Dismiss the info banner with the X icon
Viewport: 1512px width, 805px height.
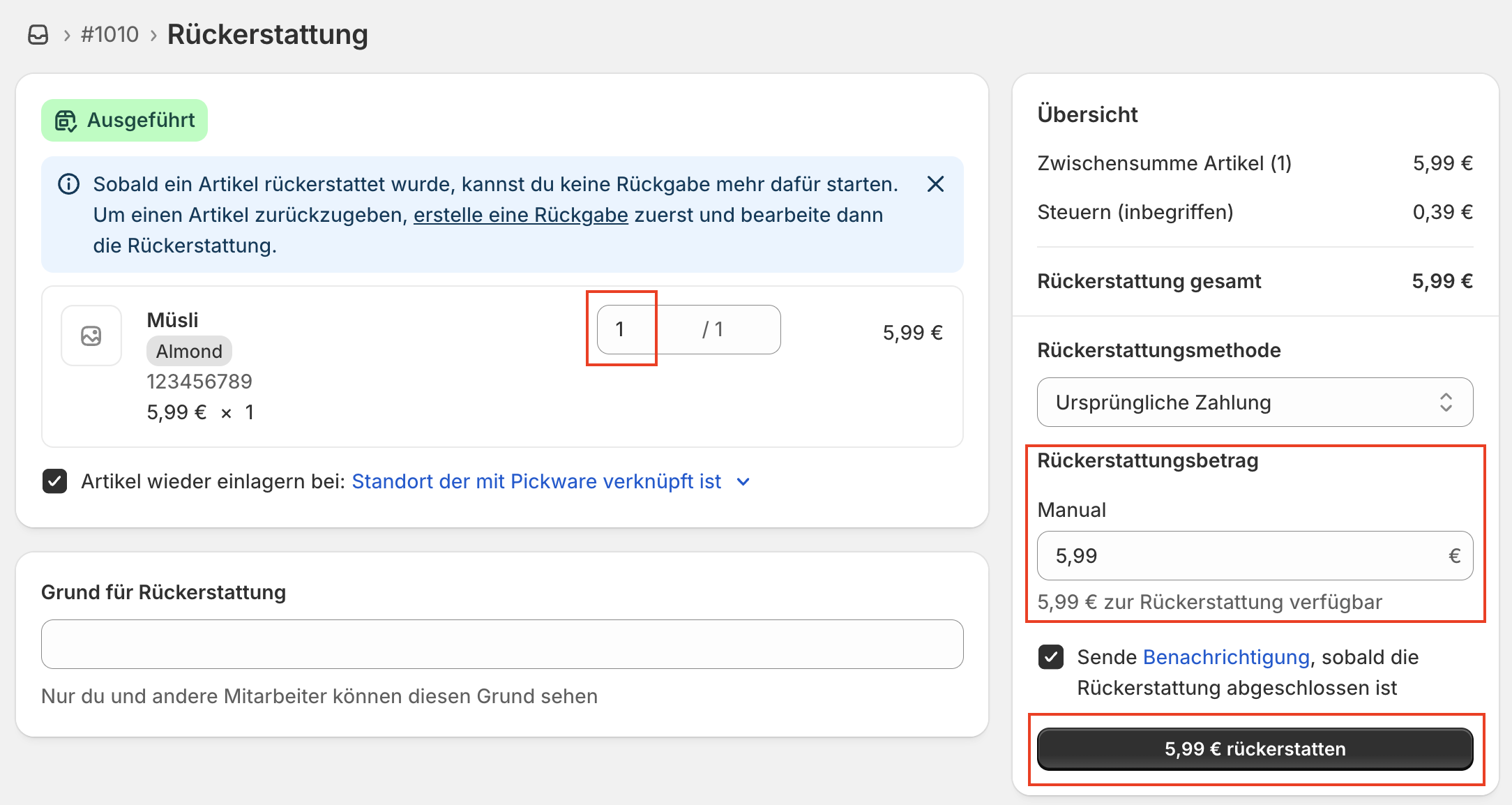click(x=936, y=184)
